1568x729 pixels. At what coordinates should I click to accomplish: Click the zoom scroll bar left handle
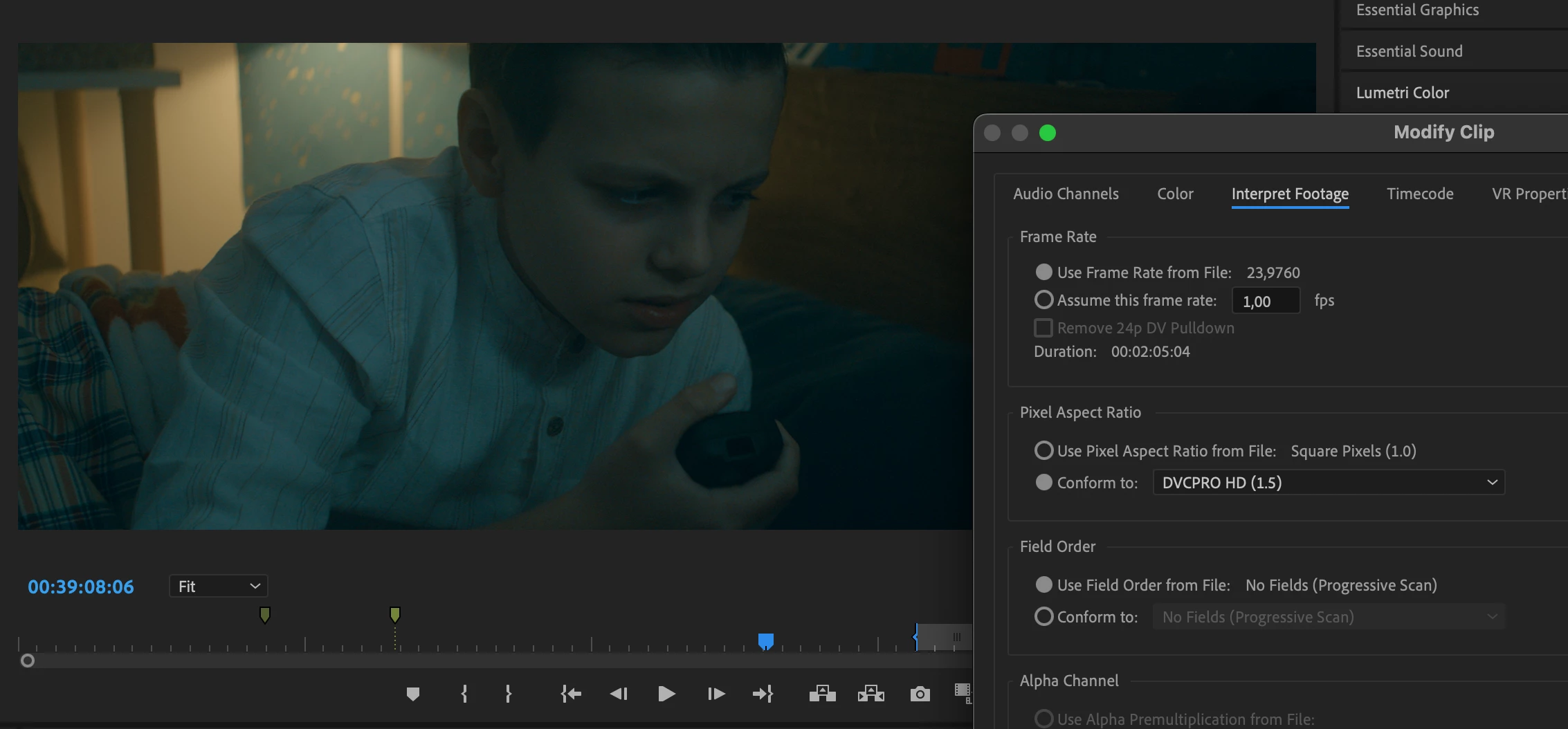[x=28, y=661]
